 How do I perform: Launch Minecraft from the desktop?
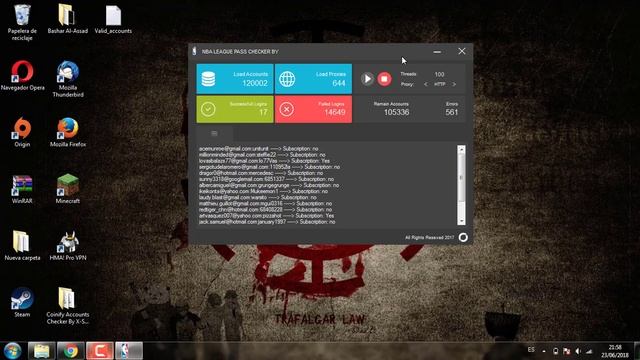(68, 189)
